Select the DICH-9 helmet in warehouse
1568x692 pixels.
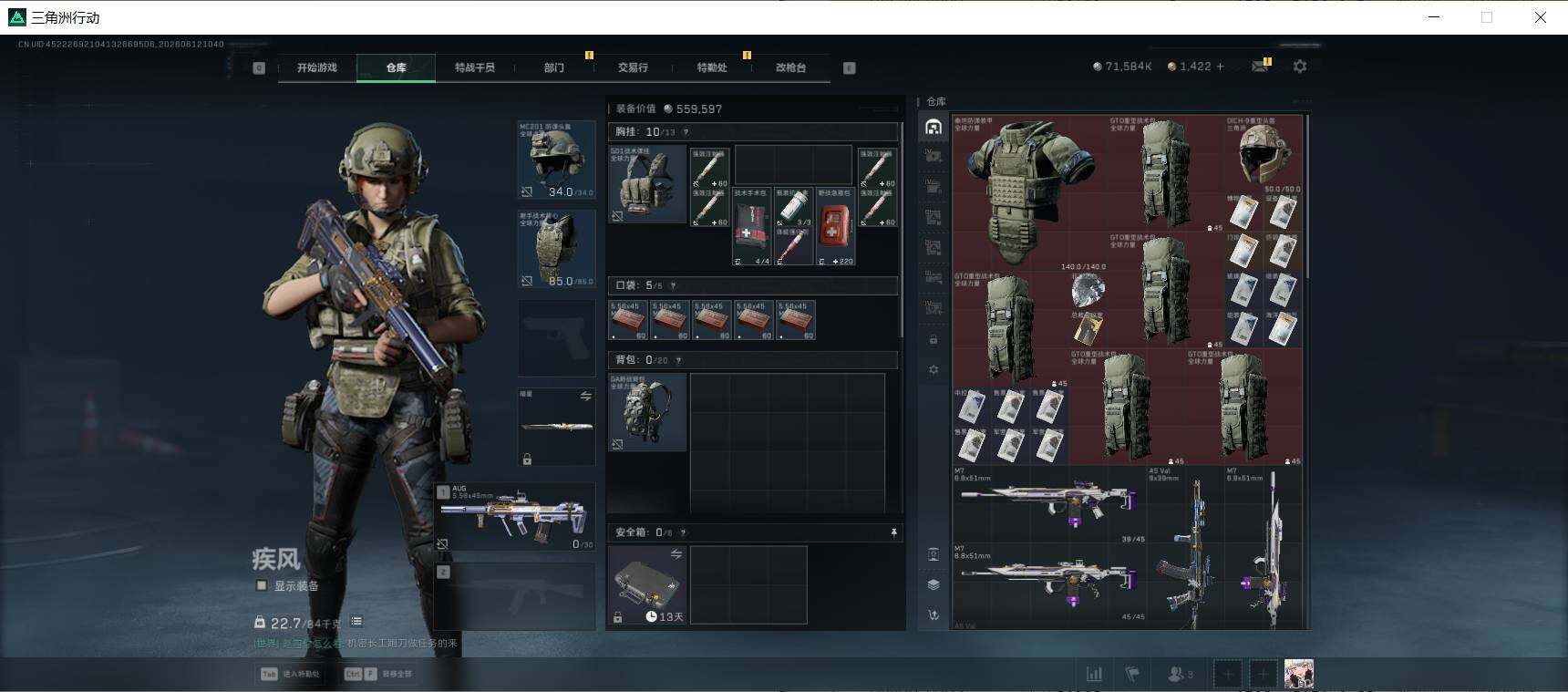(1264, 154)
